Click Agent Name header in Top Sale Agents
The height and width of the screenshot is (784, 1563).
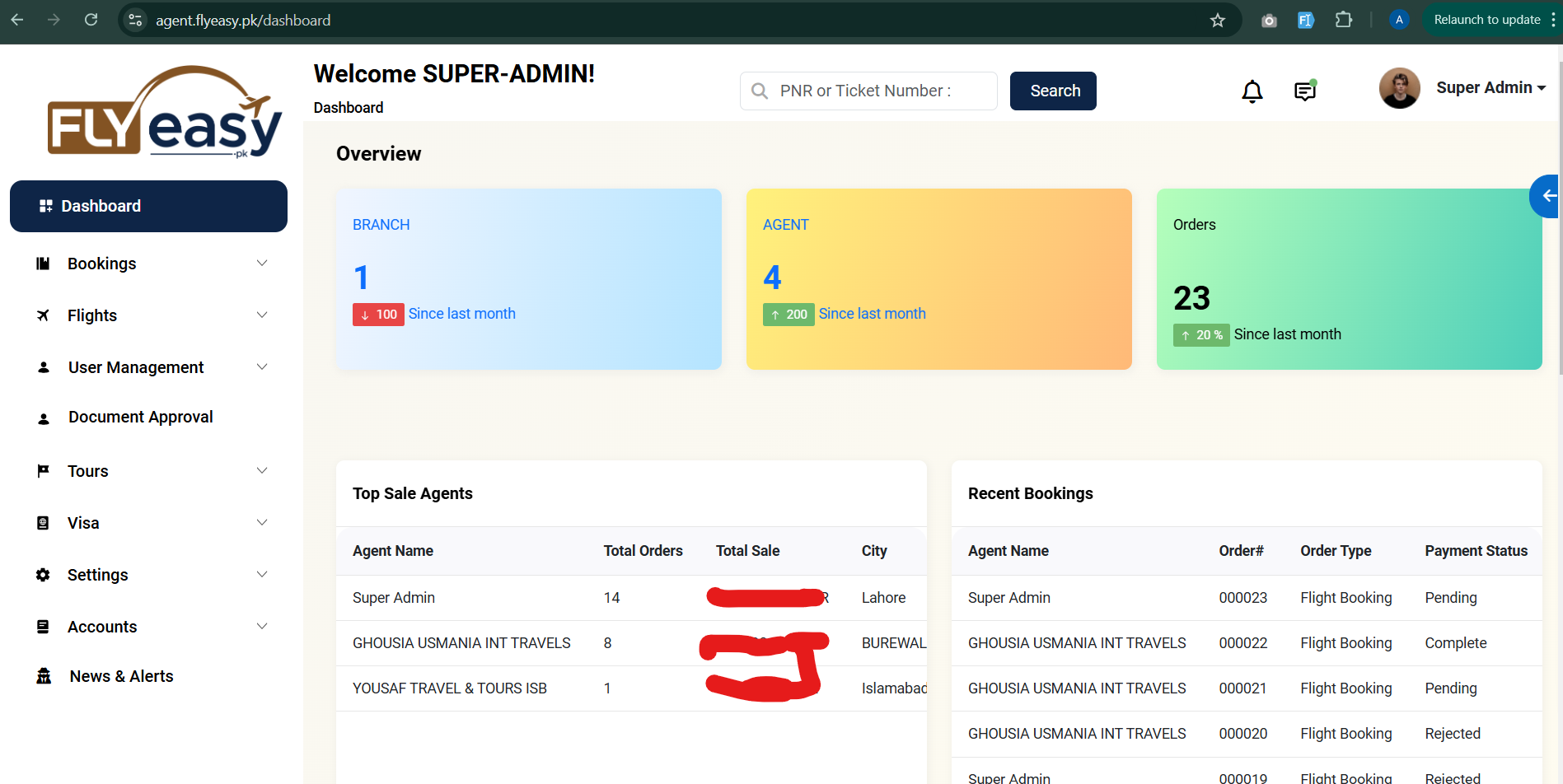pyautogui.click(x=393, y=551)
